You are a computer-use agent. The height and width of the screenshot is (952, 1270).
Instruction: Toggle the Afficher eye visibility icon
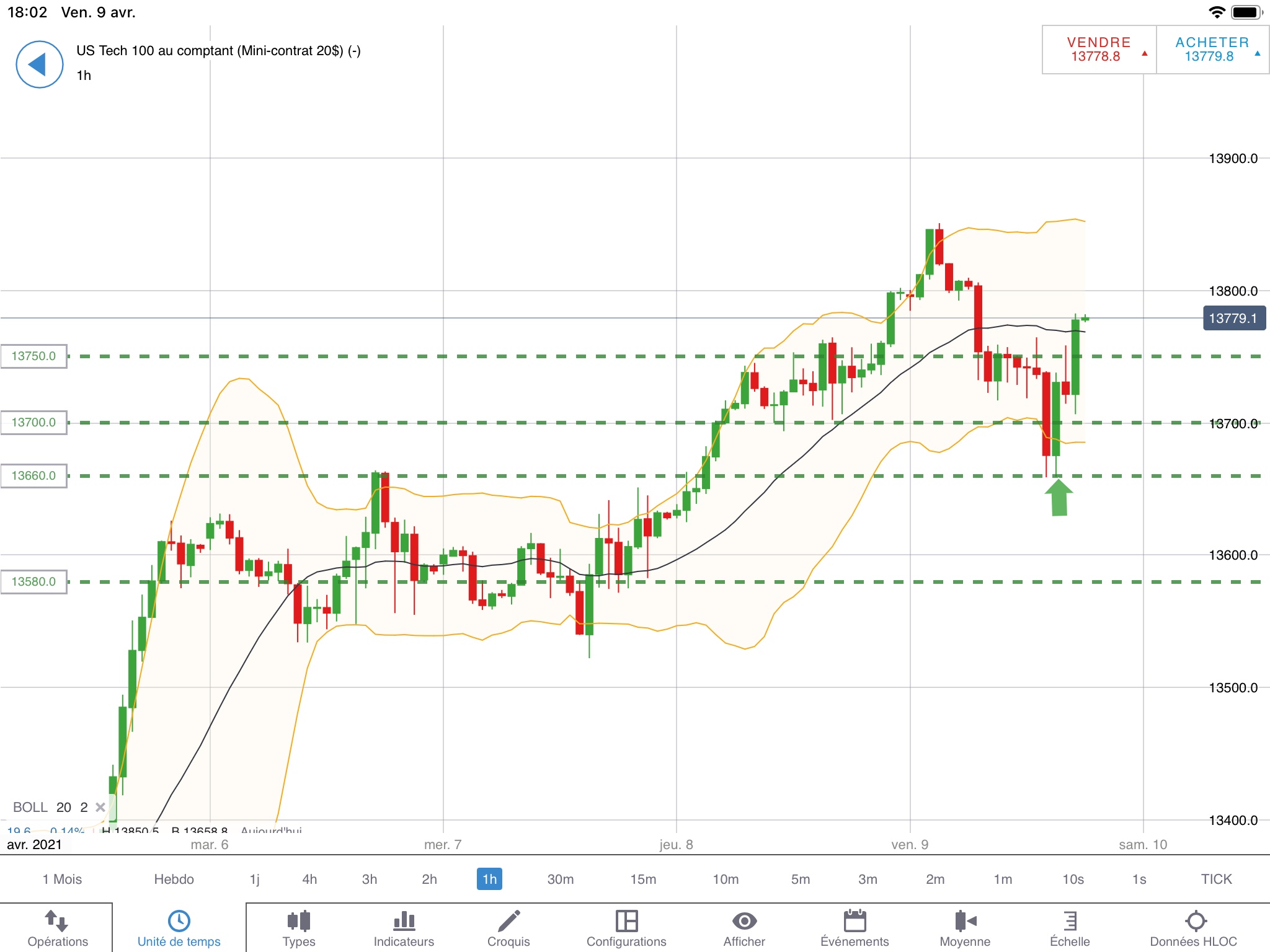coord(744,921)
